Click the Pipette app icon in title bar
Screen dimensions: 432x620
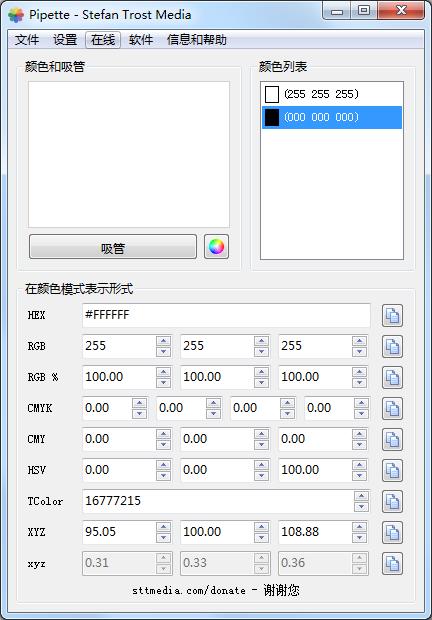tap(16, 15)
